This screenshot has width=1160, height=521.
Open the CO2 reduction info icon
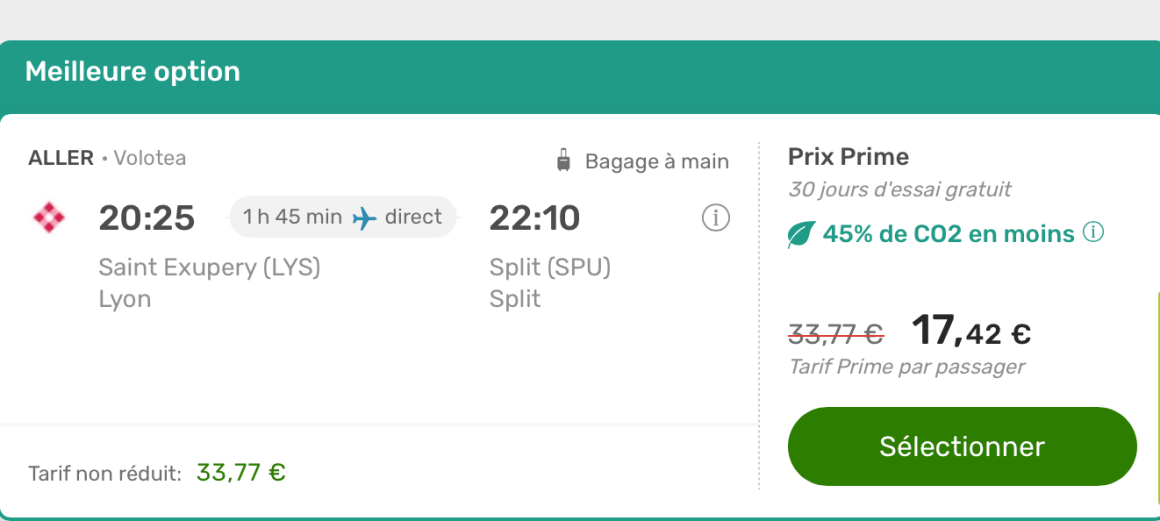[1094, 233]
